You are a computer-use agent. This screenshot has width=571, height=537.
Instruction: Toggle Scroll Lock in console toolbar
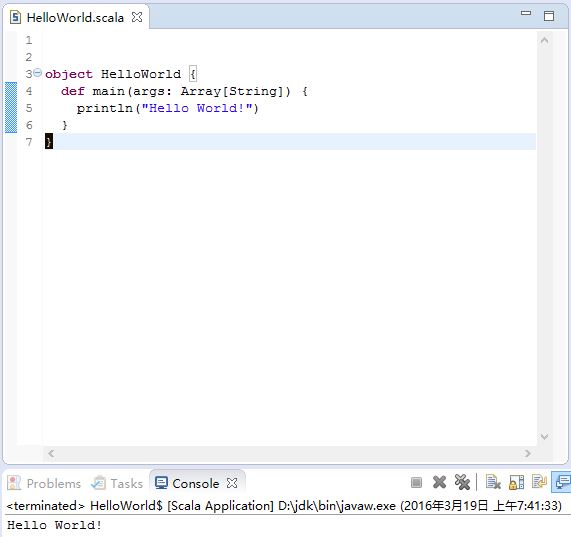[516, 482]
